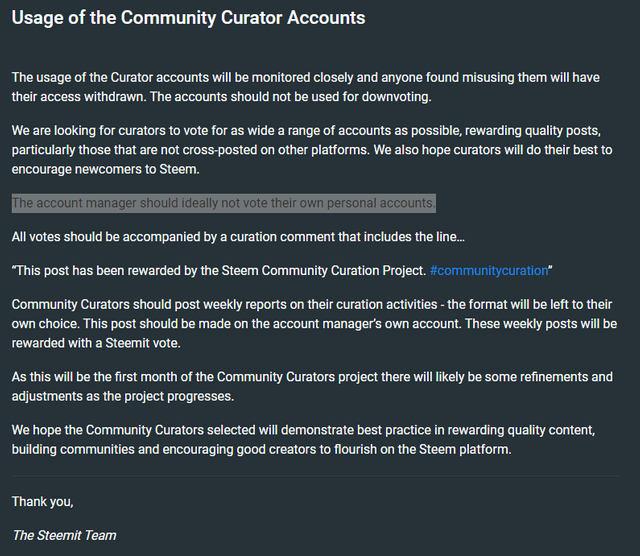Click the line 'All votes should be accompanied'
This screenshot has width=640, height=556.
(238, 237)
